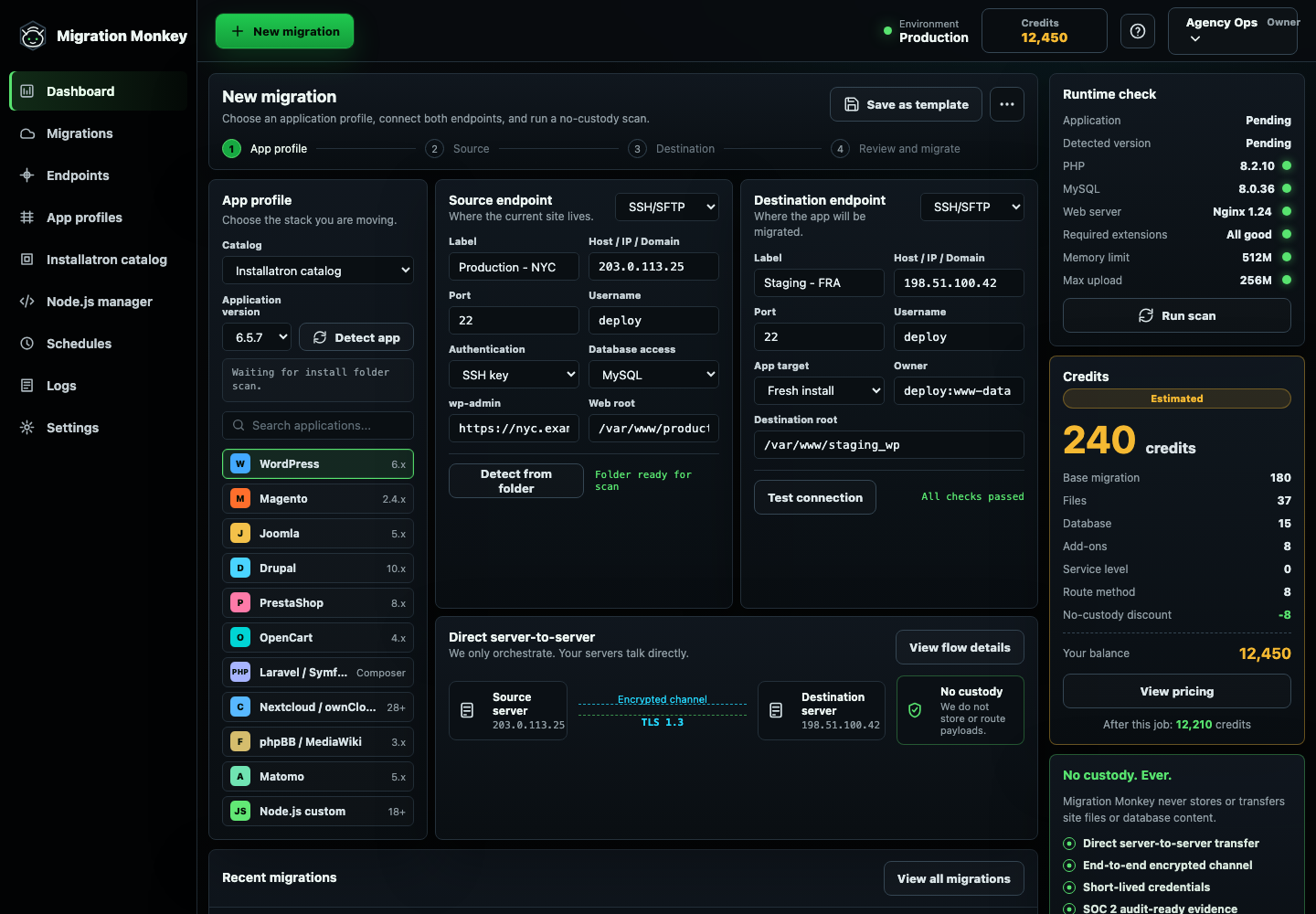The height and width of the screenshot is (914, 1316).
Task: Click the Owner field deploy:www-data
Action: click(x=959, y=390)
